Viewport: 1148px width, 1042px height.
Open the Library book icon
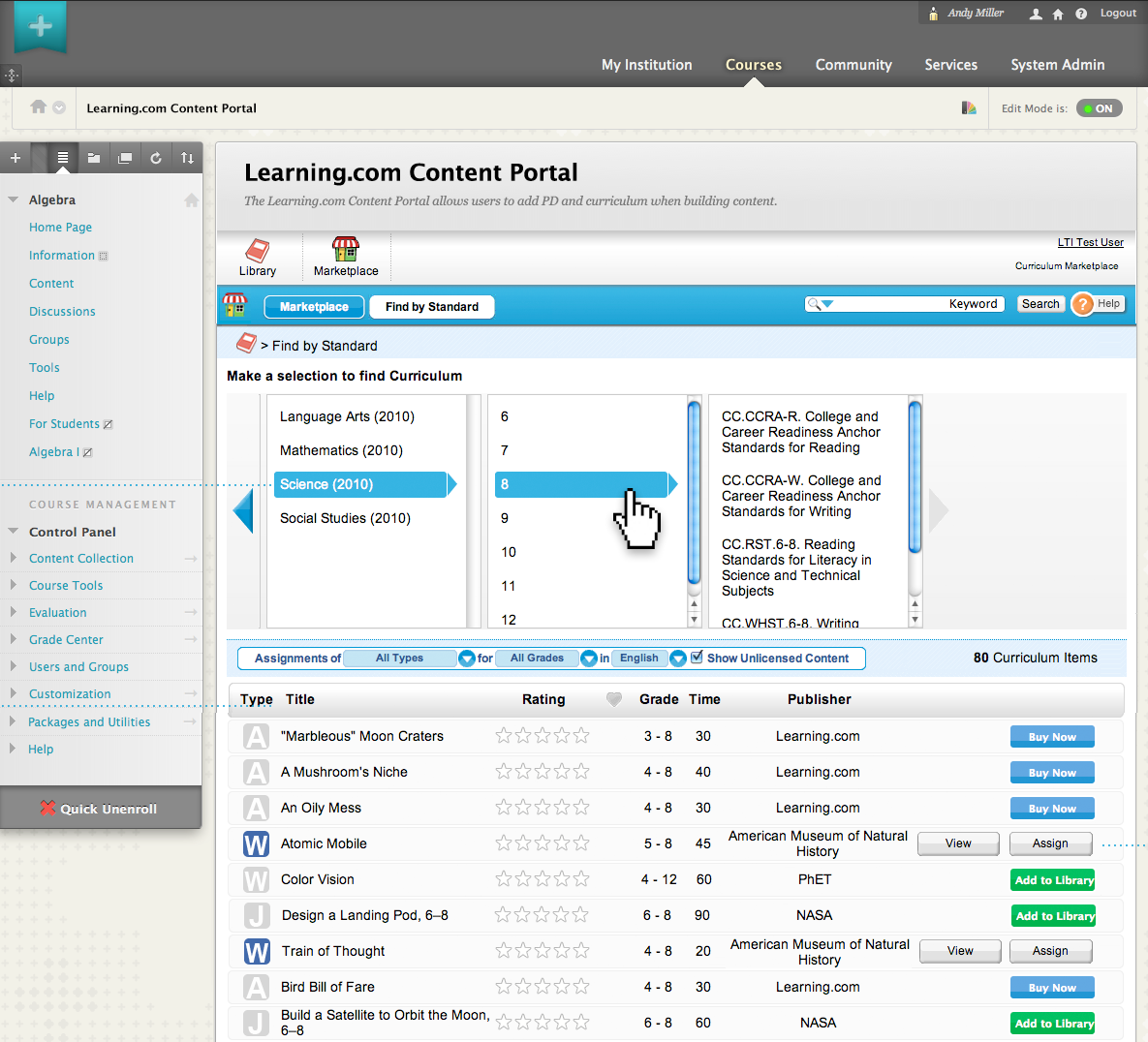pyautogui.click(x=257, y=251)
